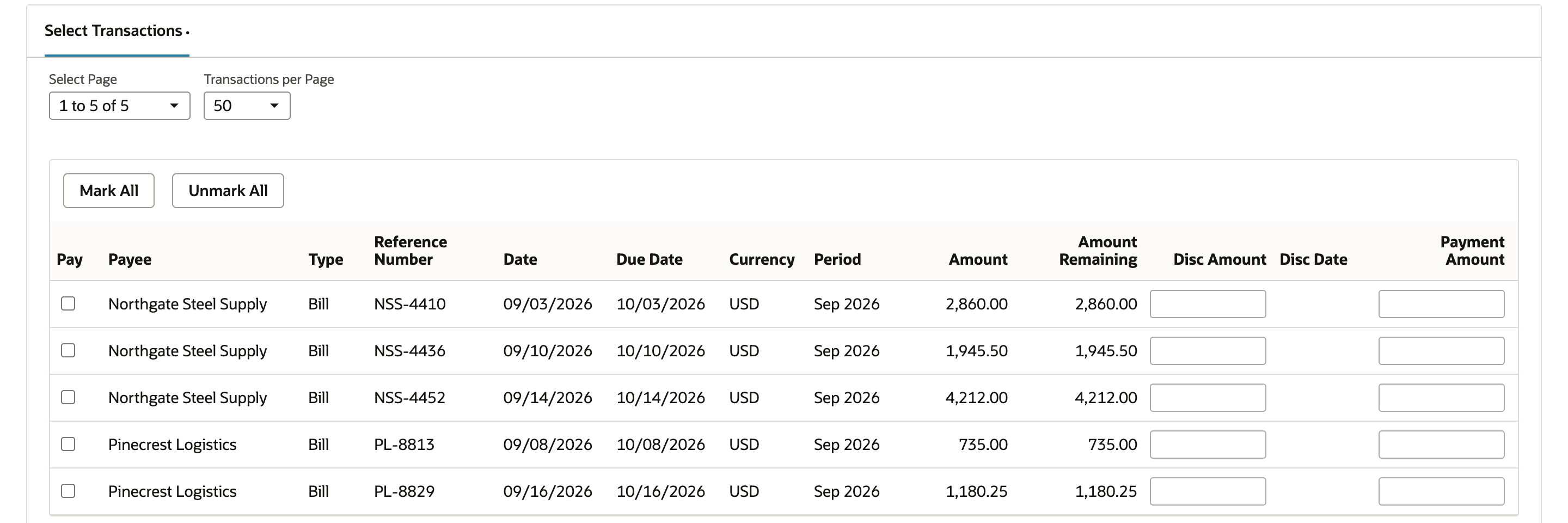
Task: Click Pinecrest Logistics in PL-8813 row
Action: click(x=172, y=445)
